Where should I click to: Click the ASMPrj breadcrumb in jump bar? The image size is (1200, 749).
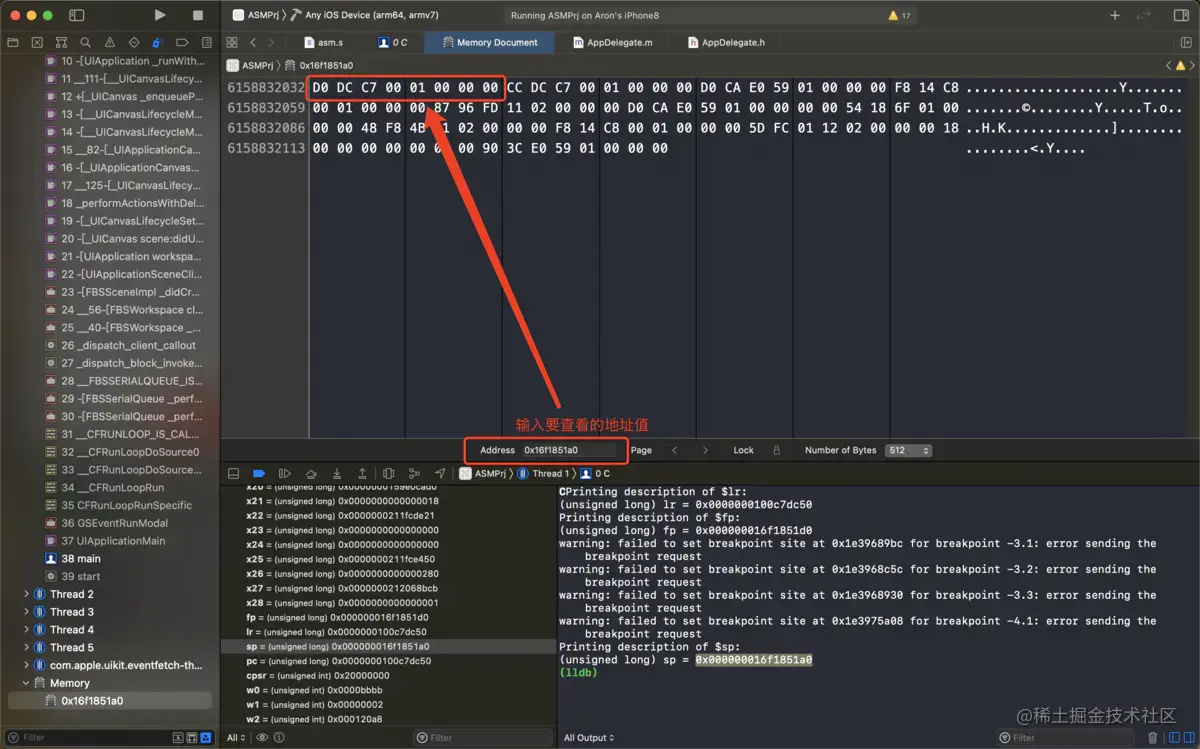pos(250,65)
